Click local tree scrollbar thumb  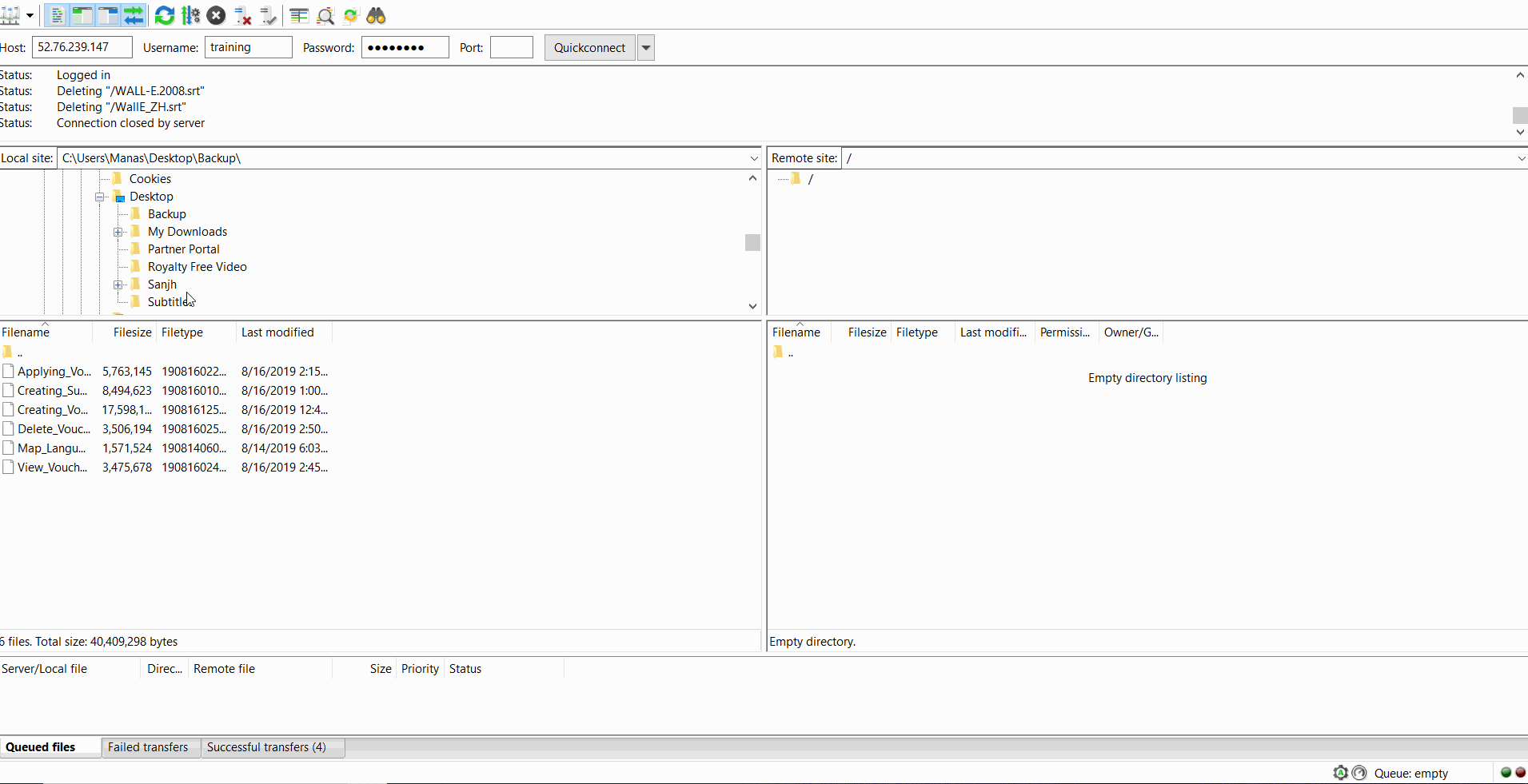coord(752,242)
